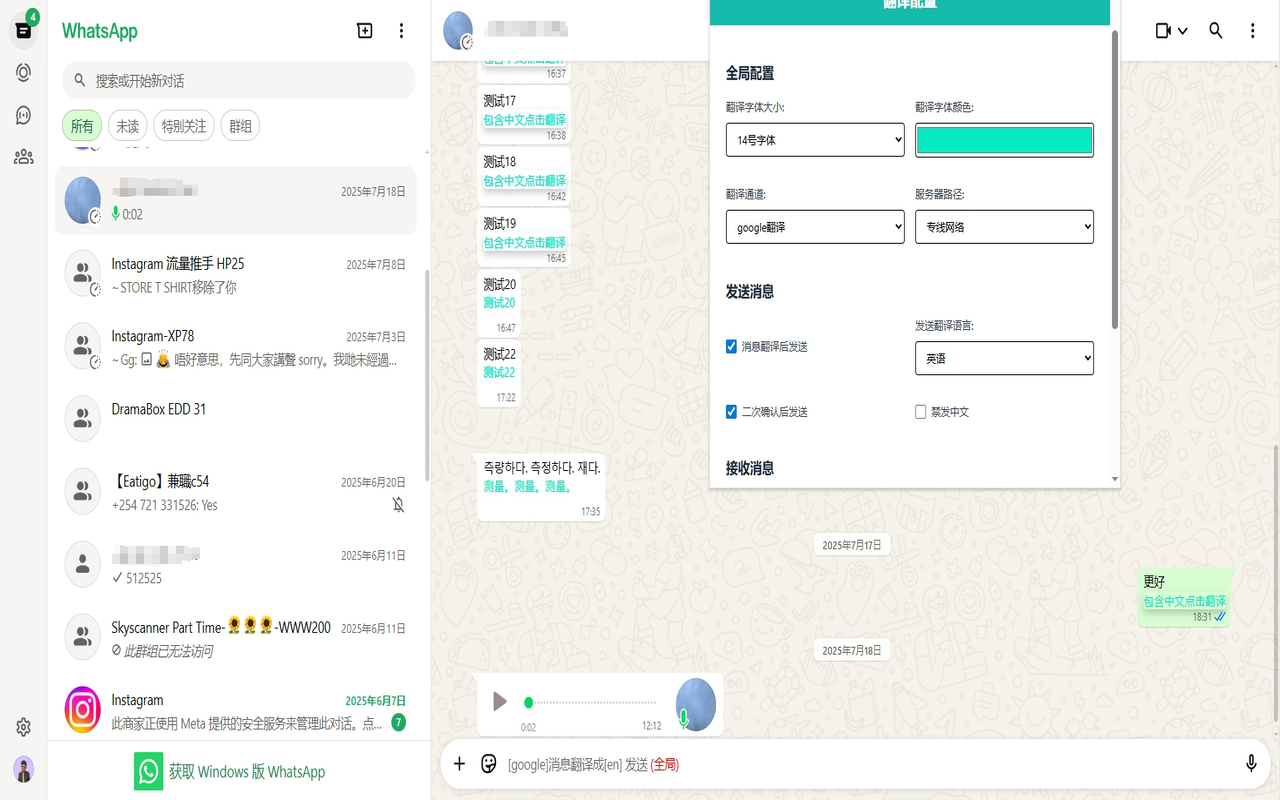Click the search magnifier in chat list
The height and width of the screenshot is (800, 1280).
coord(80,80)
